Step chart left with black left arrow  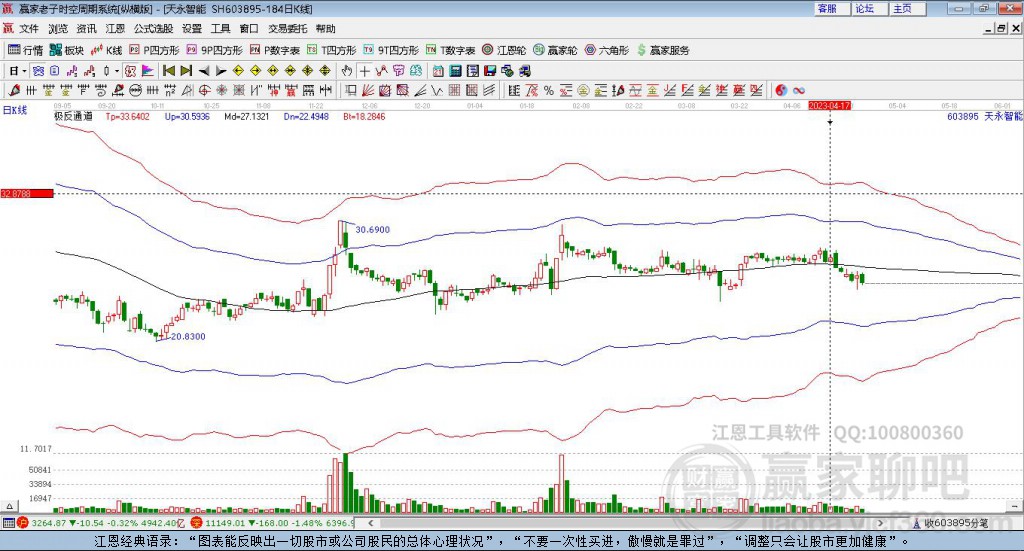tap(204, 71)
